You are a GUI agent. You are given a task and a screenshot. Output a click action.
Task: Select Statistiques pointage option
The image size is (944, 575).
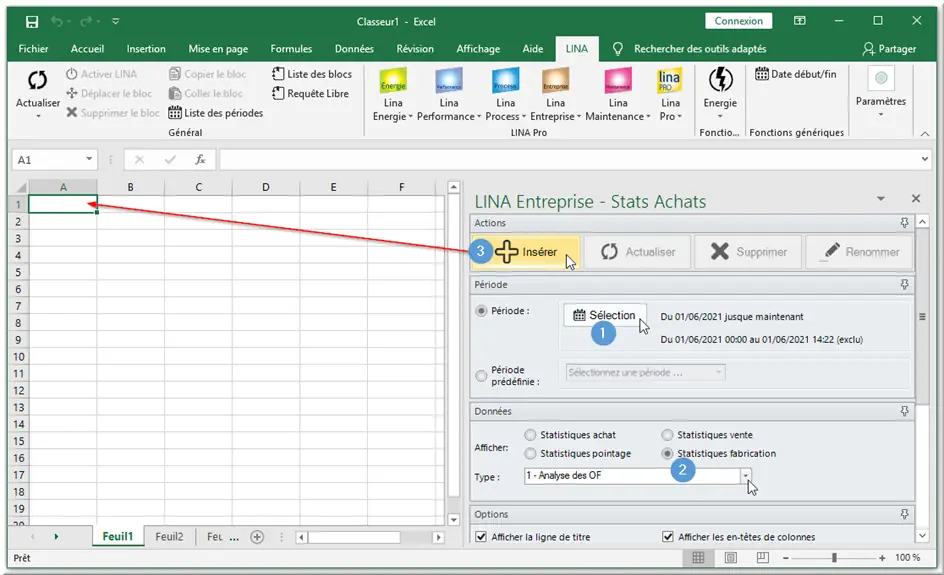[x=530, y=453]
